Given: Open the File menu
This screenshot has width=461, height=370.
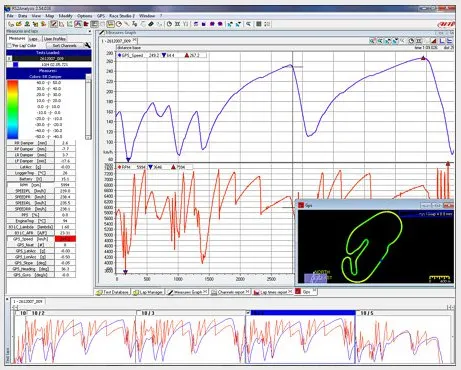Looking at the screenshot, I should 10,16.
